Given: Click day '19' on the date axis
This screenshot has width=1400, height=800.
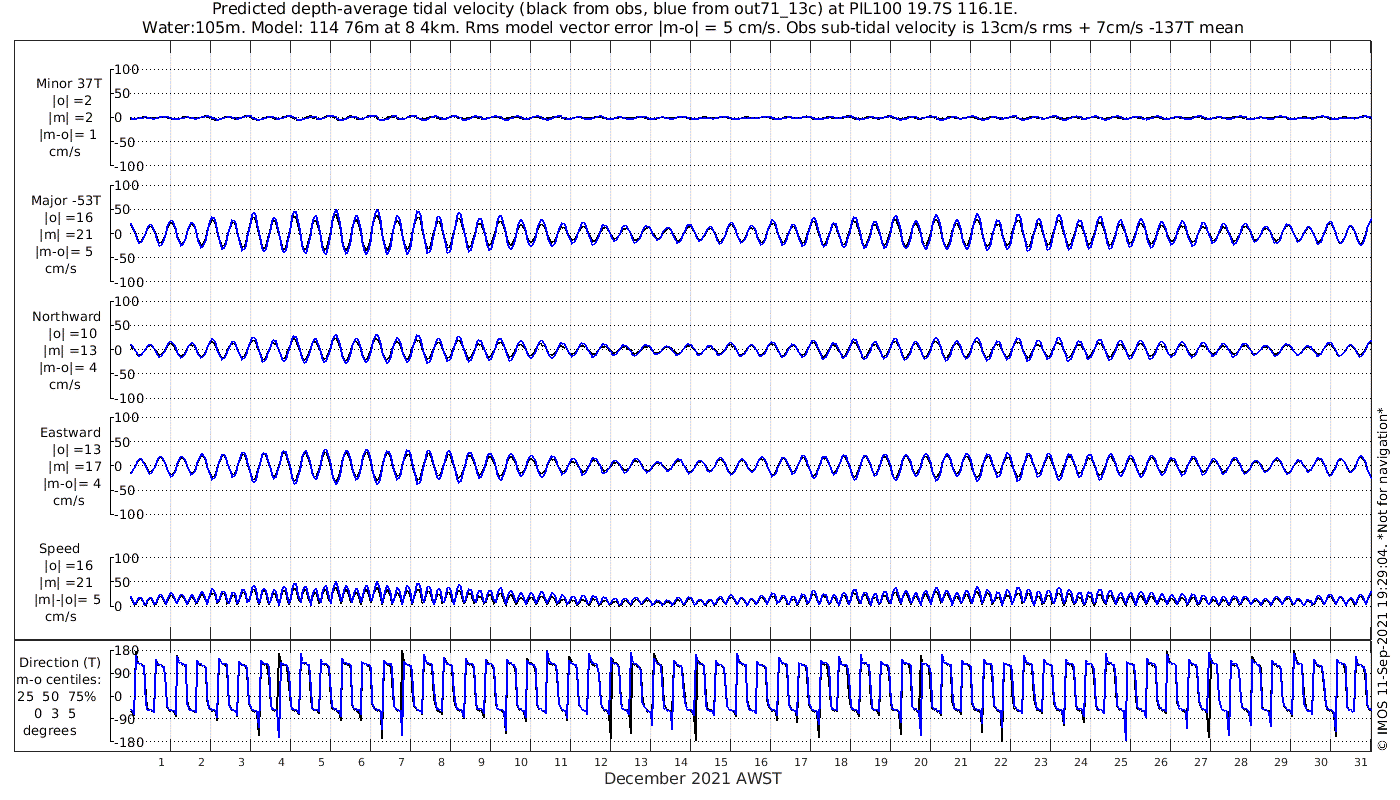Looking at the screenshot, I should [x=880, y=762].
